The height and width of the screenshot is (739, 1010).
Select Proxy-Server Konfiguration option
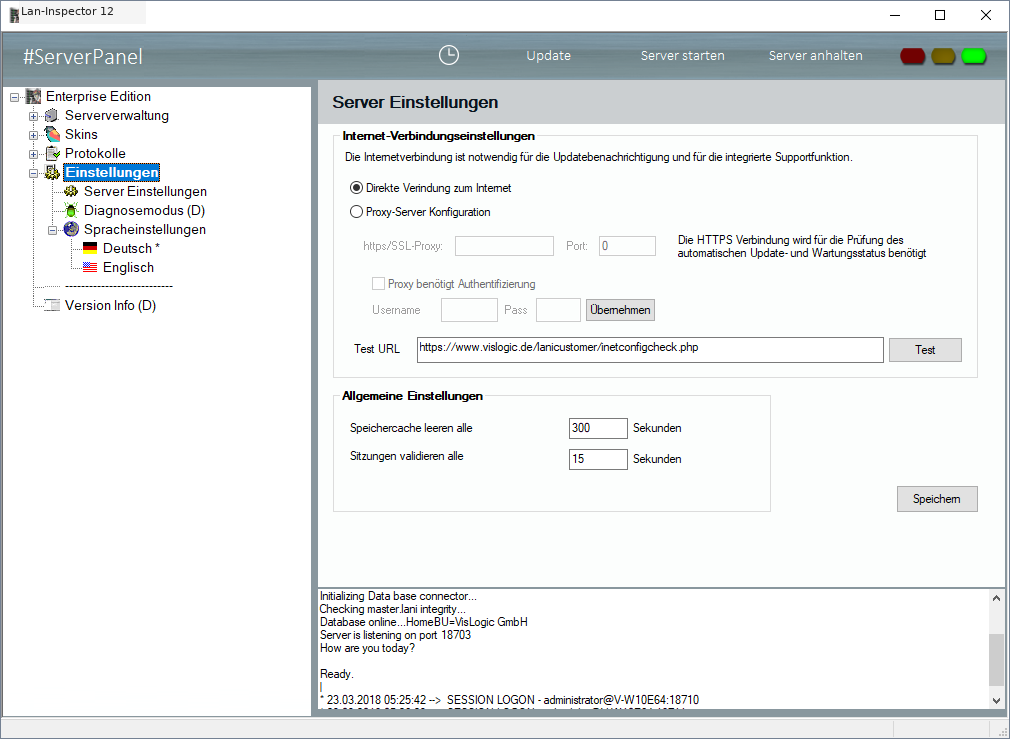click(x=356, y=212)
